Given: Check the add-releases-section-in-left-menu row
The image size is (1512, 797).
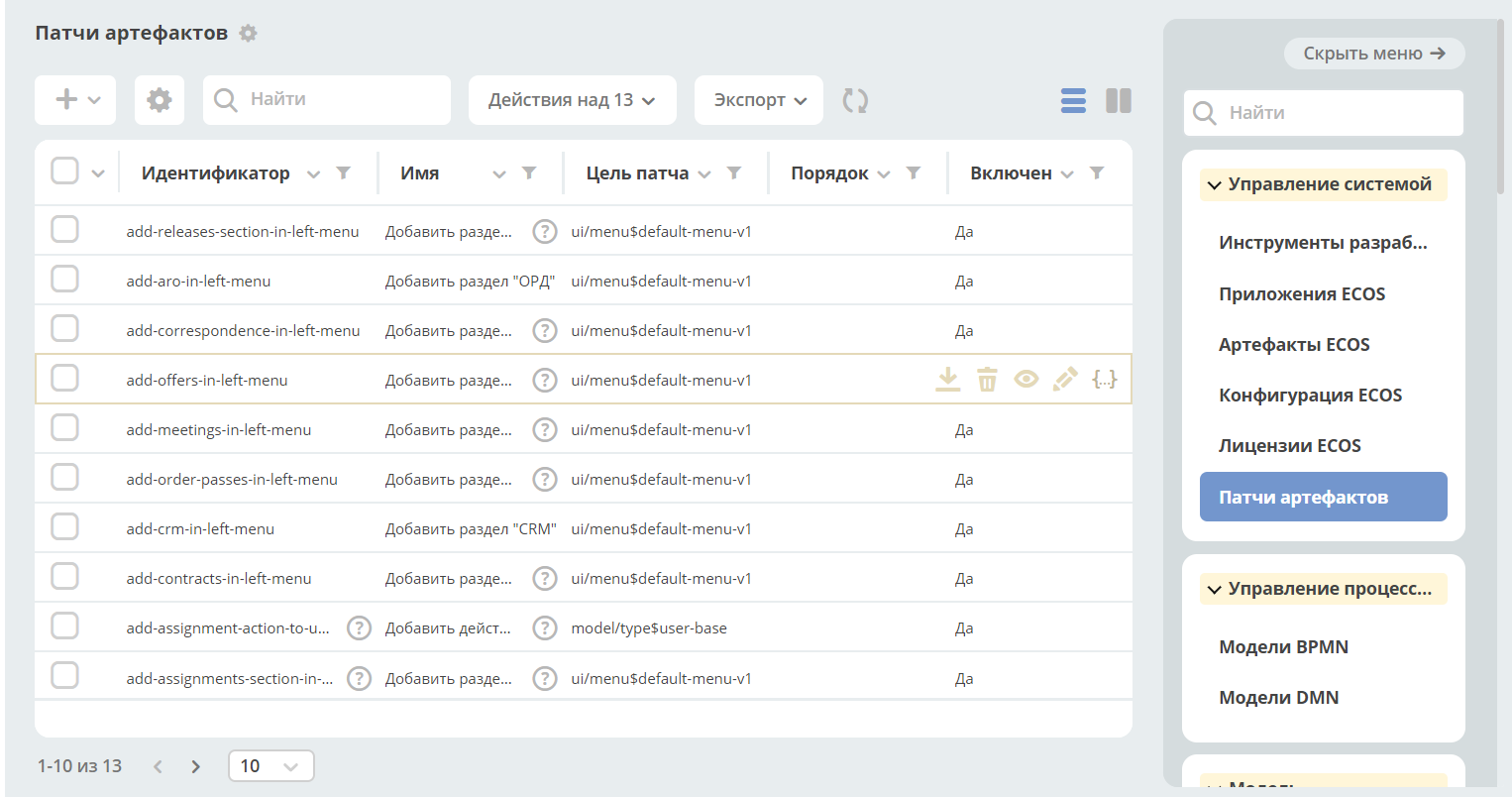Looking at the screenshot, I should 64,229.
